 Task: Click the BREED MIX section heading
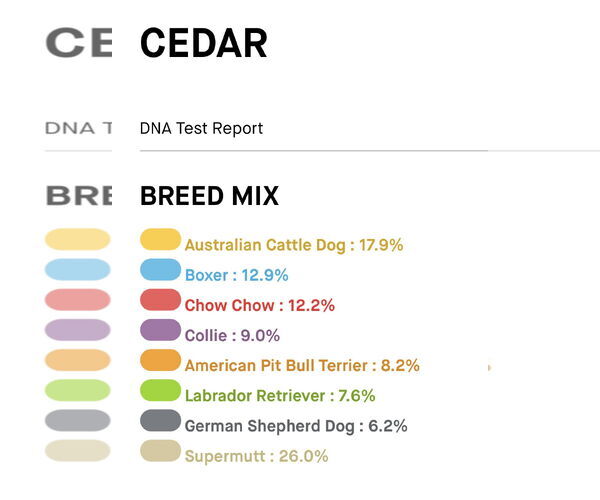click(x=209, y=196)
